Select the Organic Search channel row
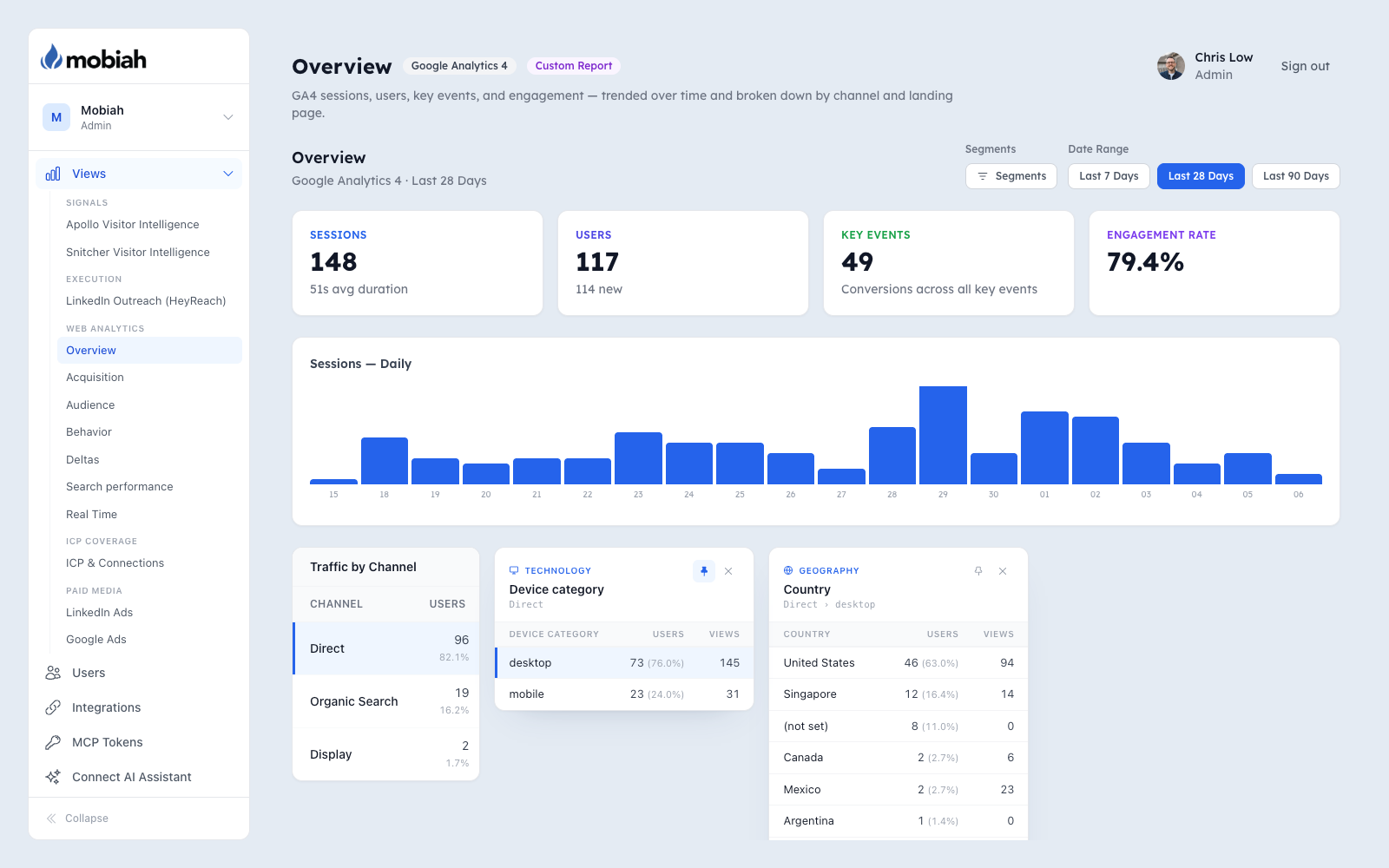Viewport: 1389px width, 868px height. coord(386,701)
